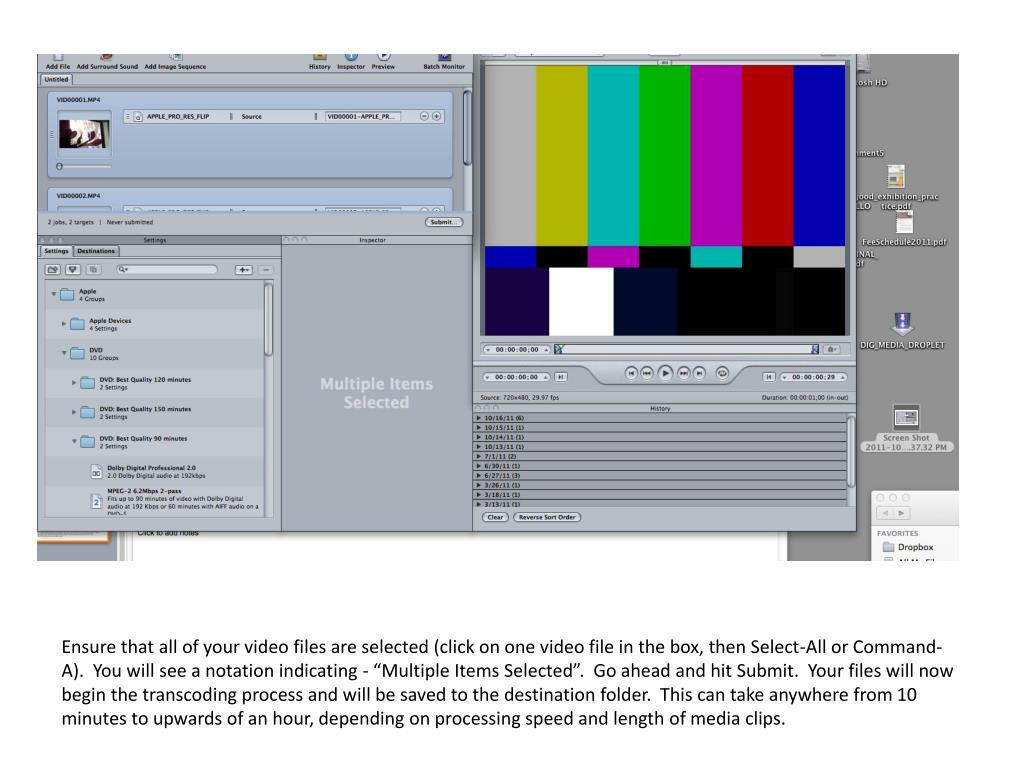Click Clear in the History window

click(495, 517)
